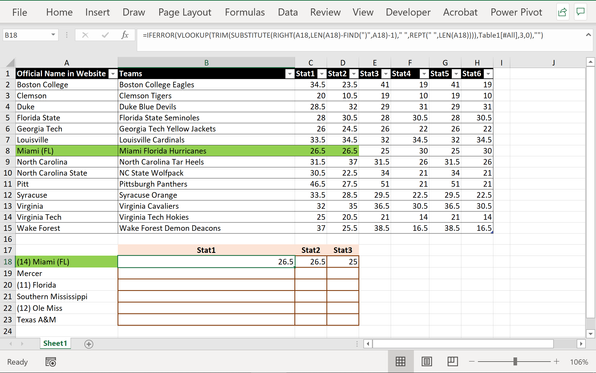596x373 pixels.
Task: Select the Sheet1 worksheet tab
Action: pos(55,343)
